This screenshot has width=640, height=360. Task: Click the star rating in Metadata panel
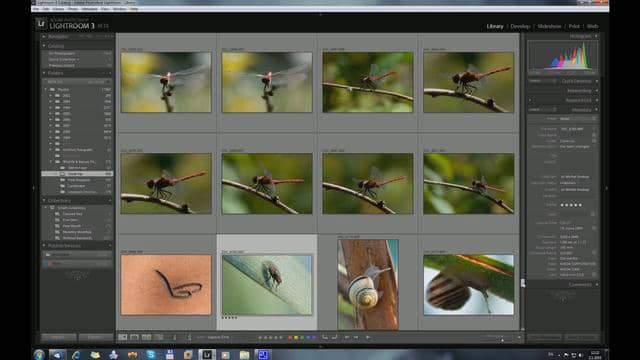pos(571,205)
